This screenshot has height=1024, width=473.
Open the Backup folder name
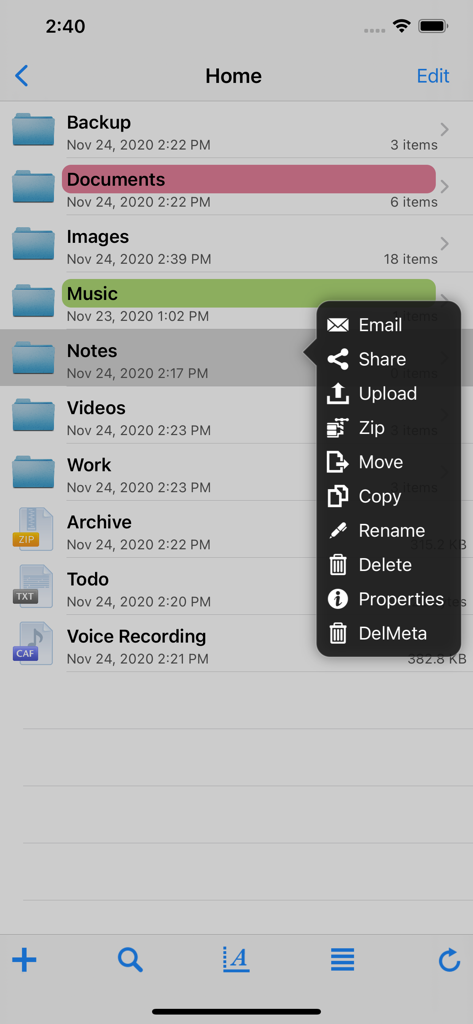[x=99, y=122]
